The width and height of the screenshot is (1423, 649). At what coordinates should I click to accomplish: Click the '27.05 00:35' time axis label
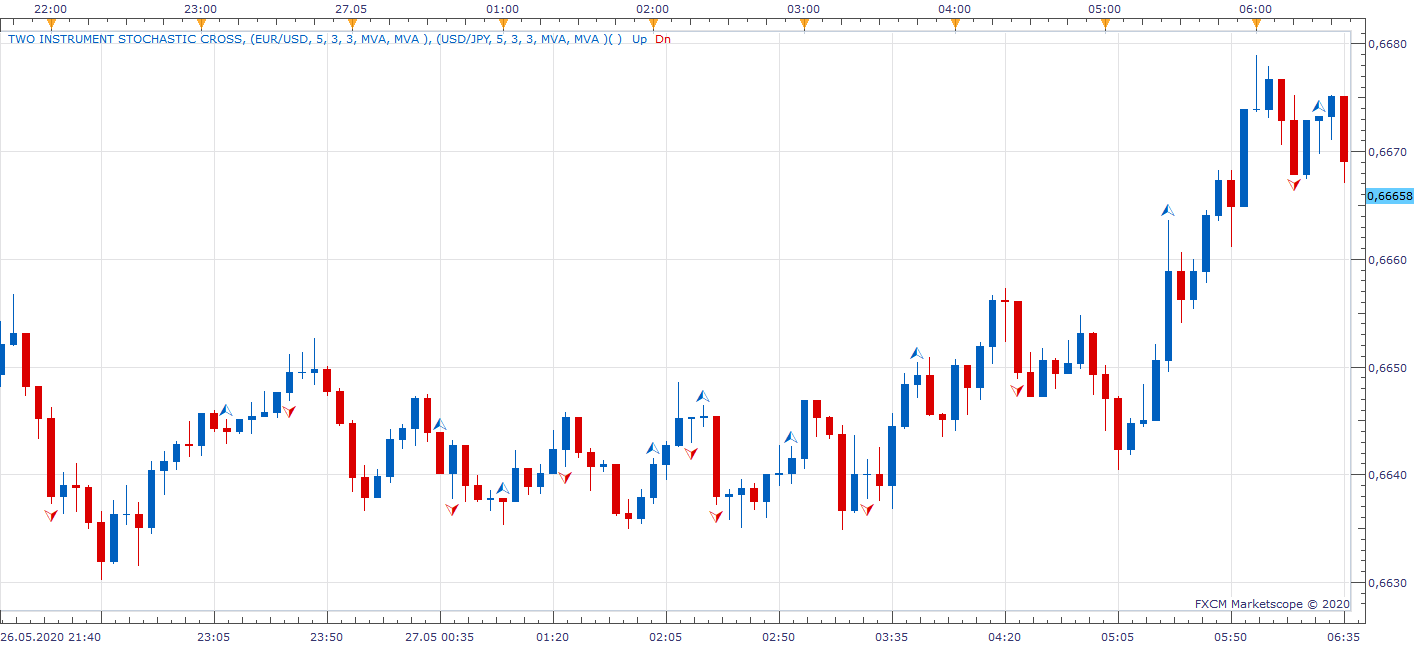(439, 636)
